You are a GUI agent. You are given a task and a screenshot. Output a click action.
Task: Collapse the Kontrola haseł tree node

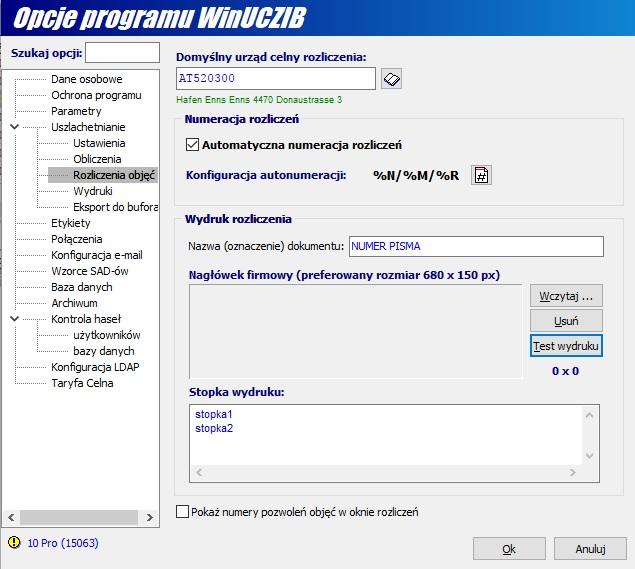tap(15, 319)
